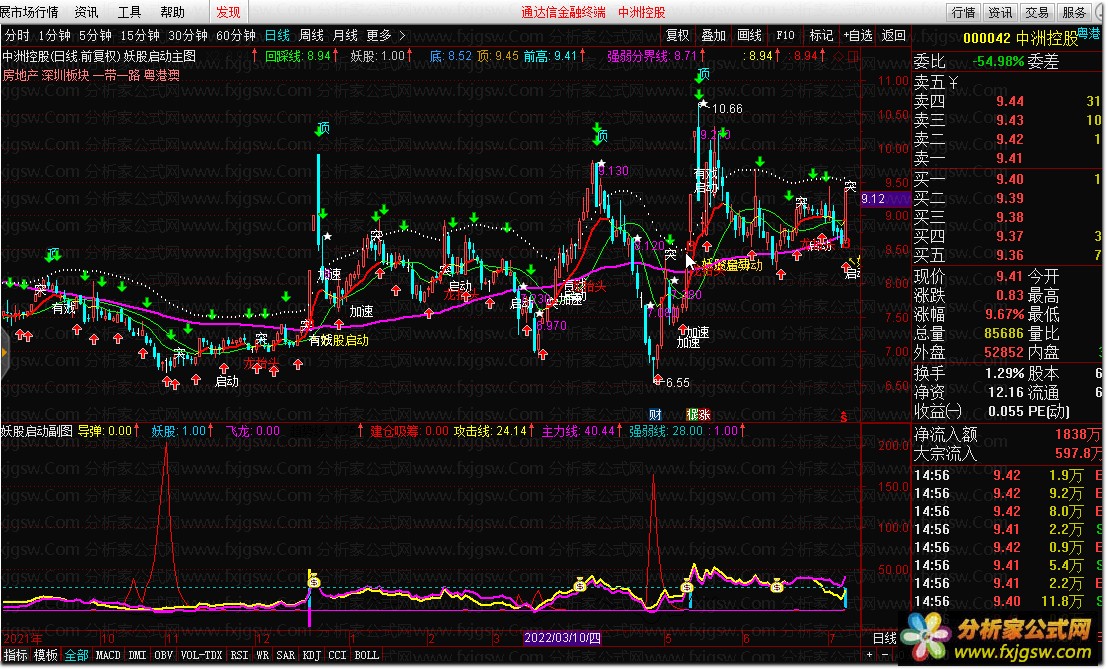Zoom out chart with the minus button
The image size is (1108, 669).
885,655
